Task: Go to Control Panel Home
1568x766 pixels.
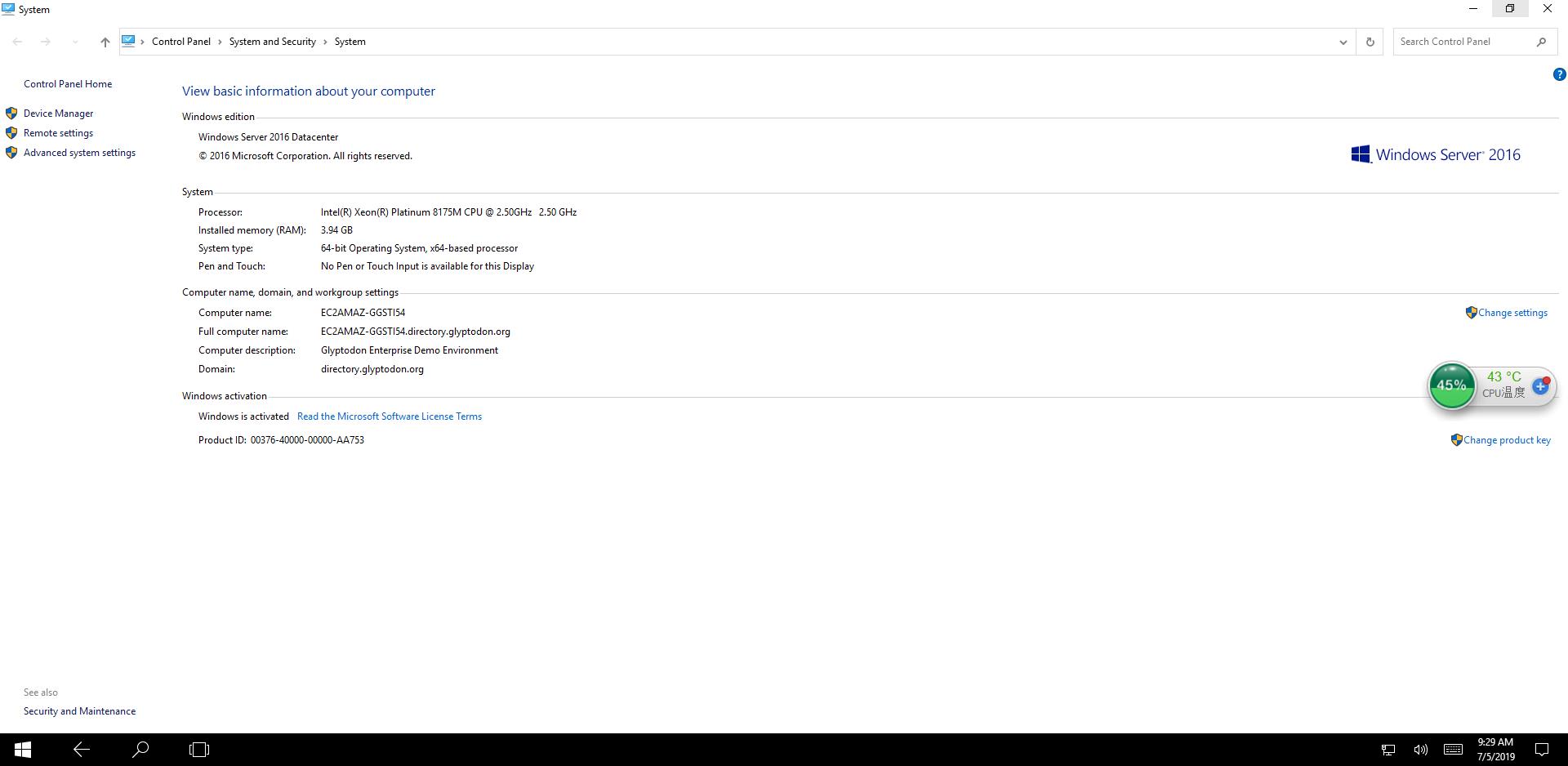Action: (68, 84)
